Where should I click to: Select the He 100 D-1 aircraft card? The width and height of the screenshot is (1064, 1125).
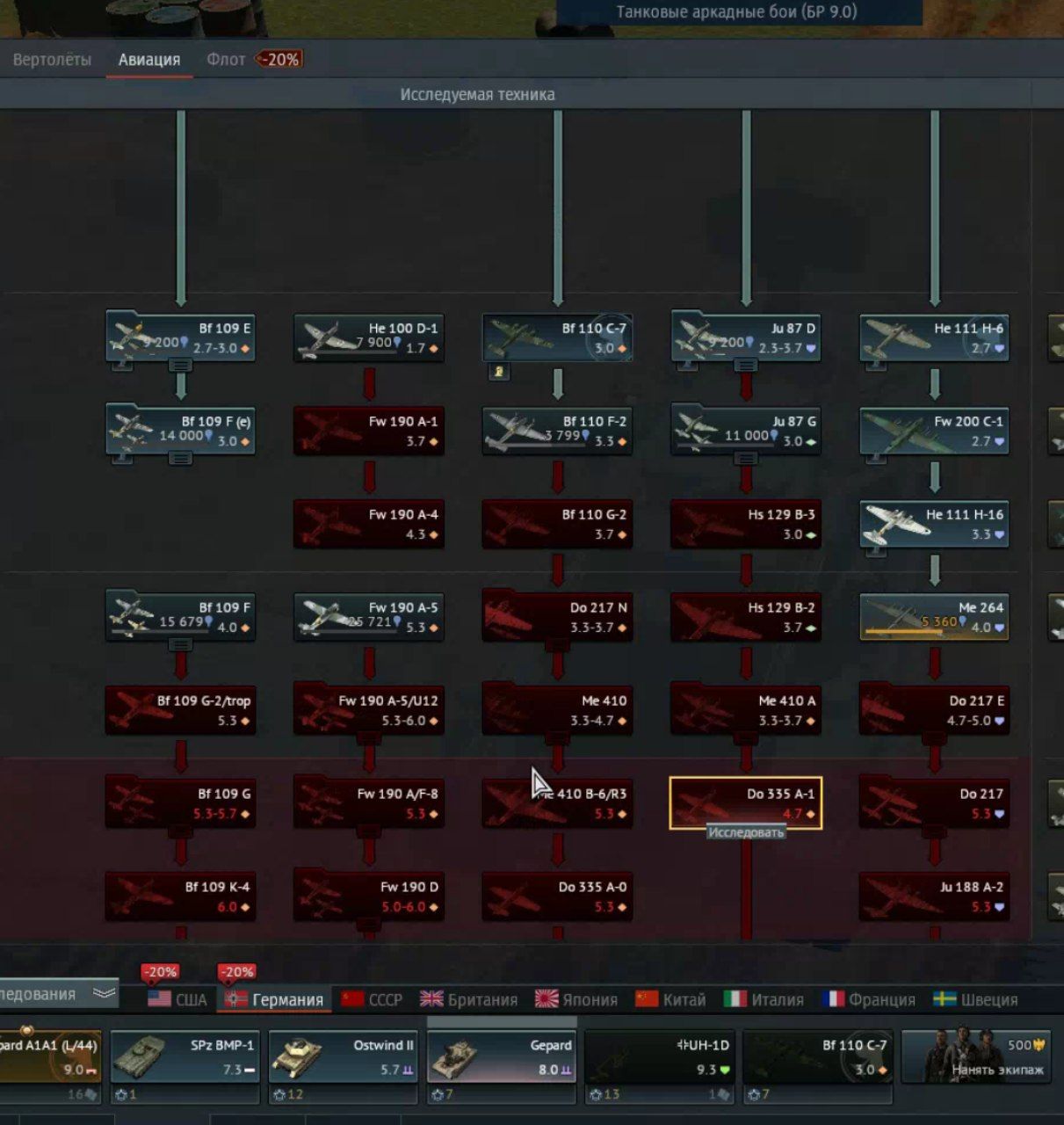(369, 338)
